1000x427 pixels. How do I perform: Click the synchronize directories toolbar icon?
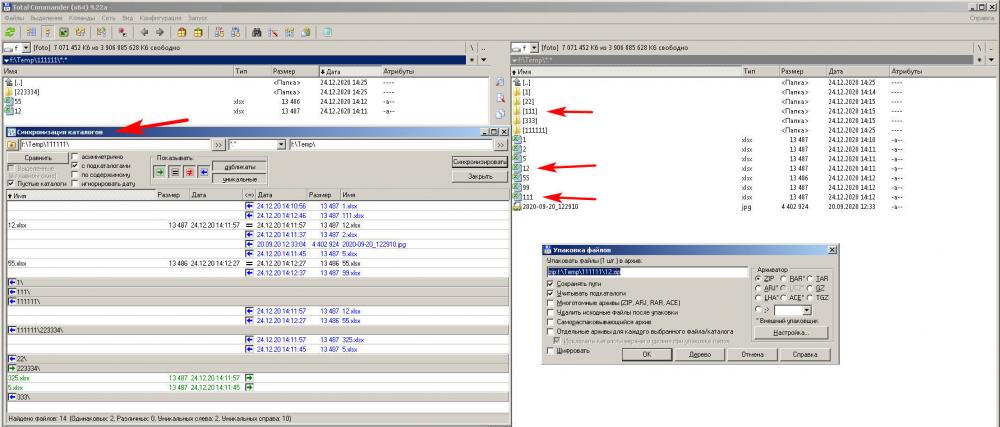pos(290,32)
